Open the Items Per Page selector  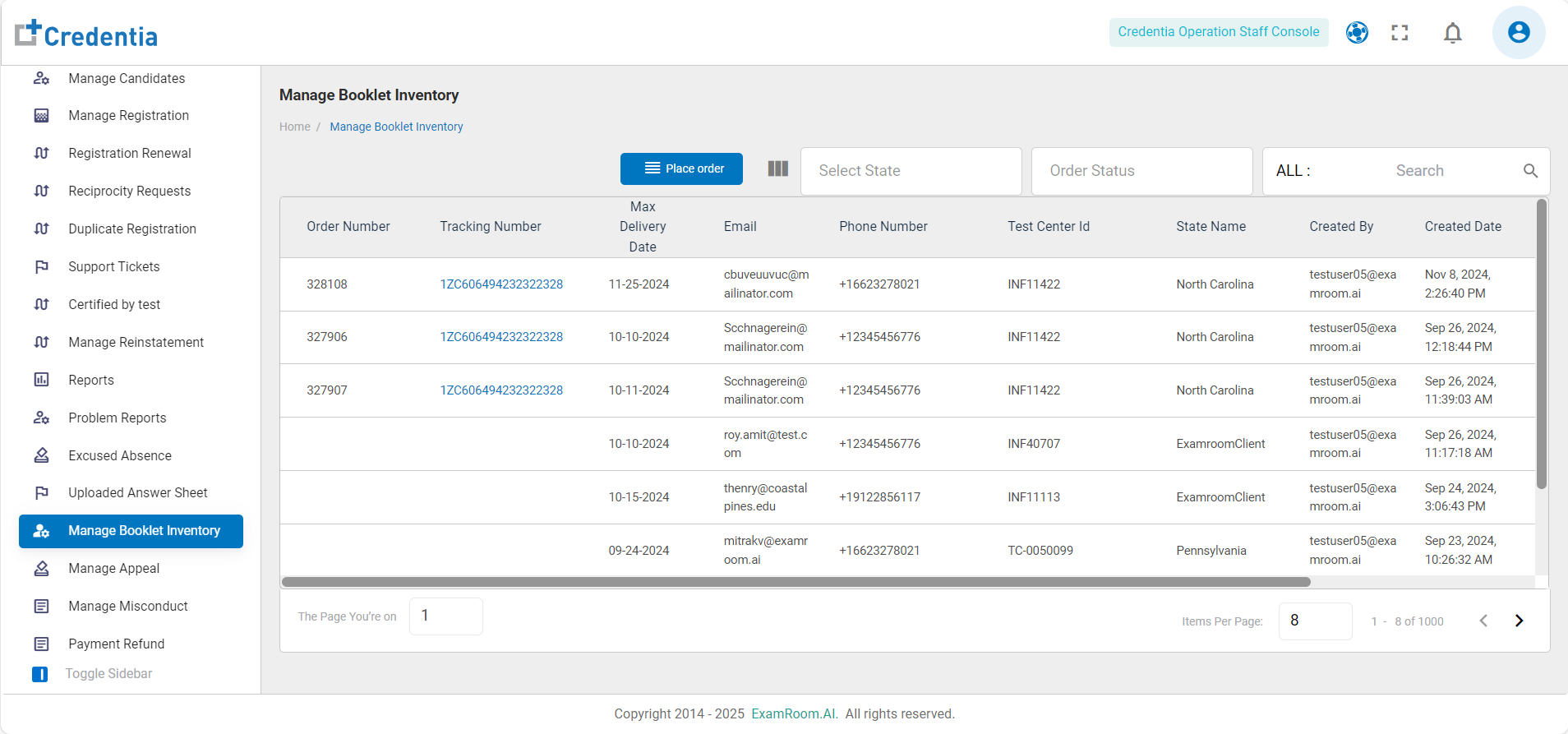click(x=1316, y=621)
